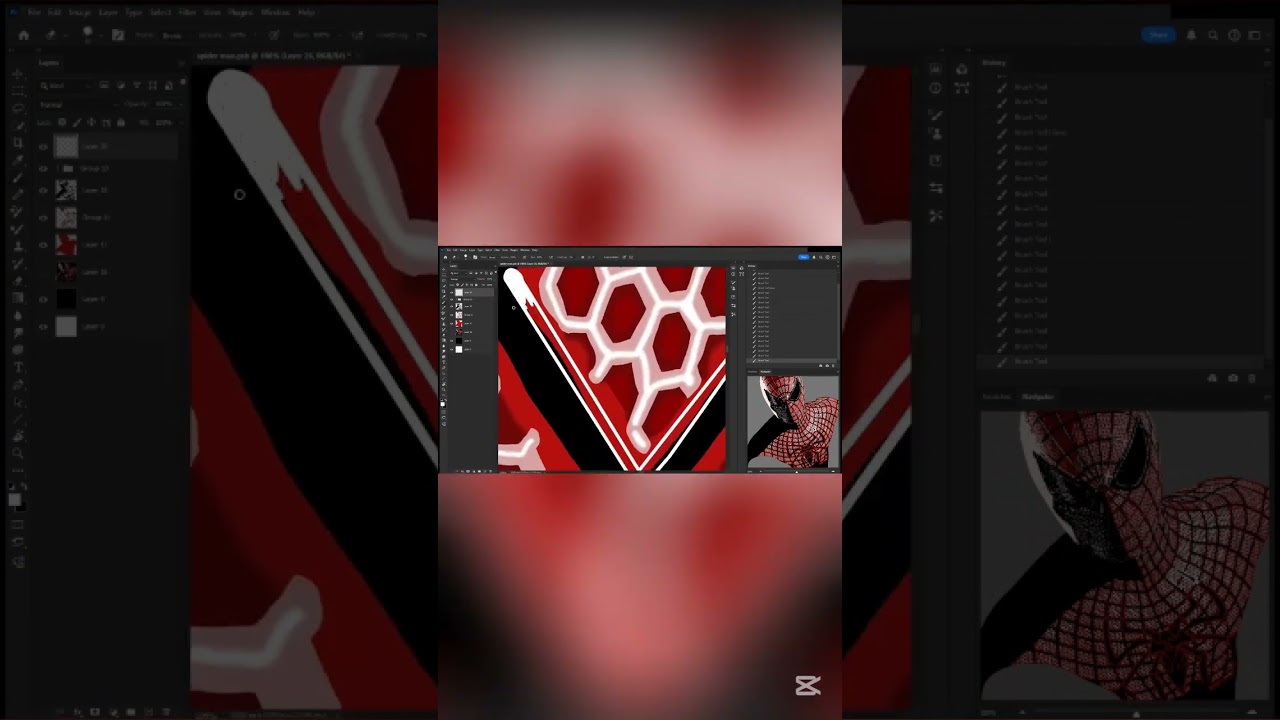Image resolution: width=1280 pixels, height=720 pixels.
Task: Click search magnifier icon in dimmed background
Action: [1213, 35]
